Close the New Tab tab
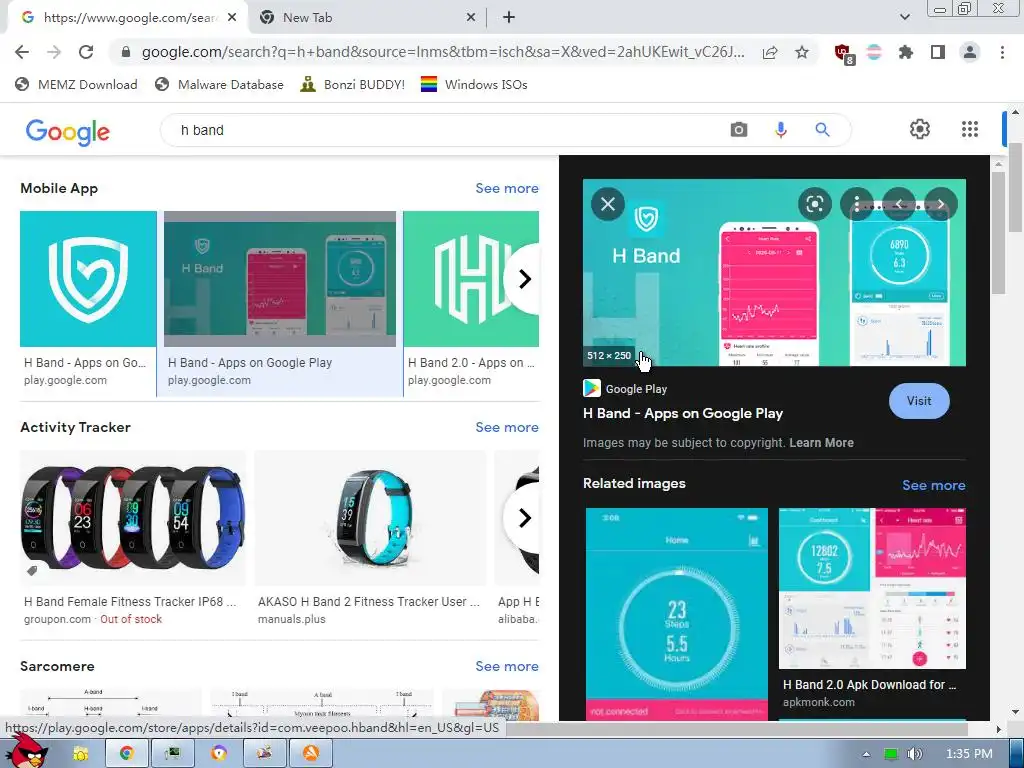The width and height of the screenshot is (1024, 768). pos(471,18)
